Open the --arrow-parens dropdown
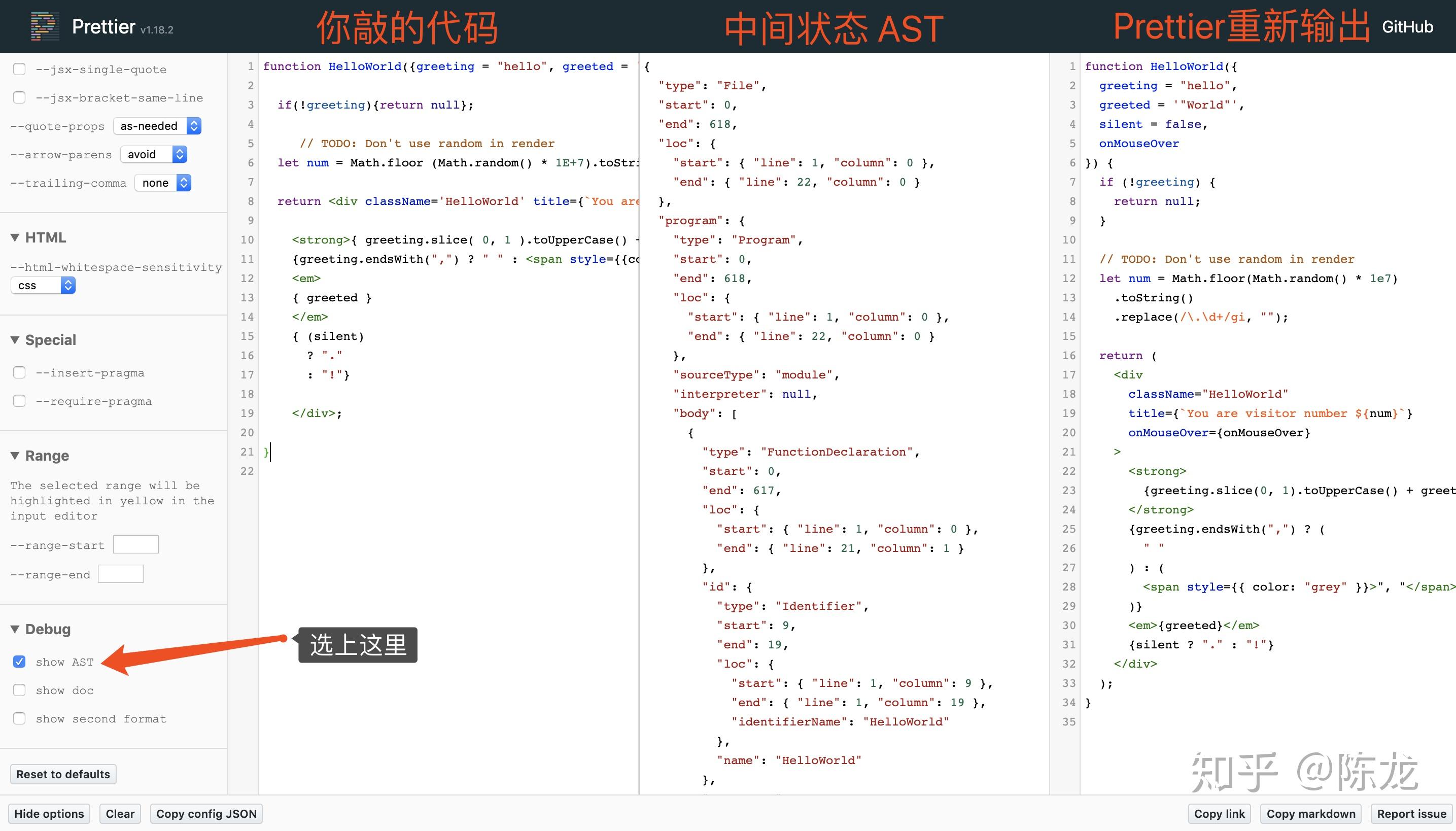 click(154, 154)
